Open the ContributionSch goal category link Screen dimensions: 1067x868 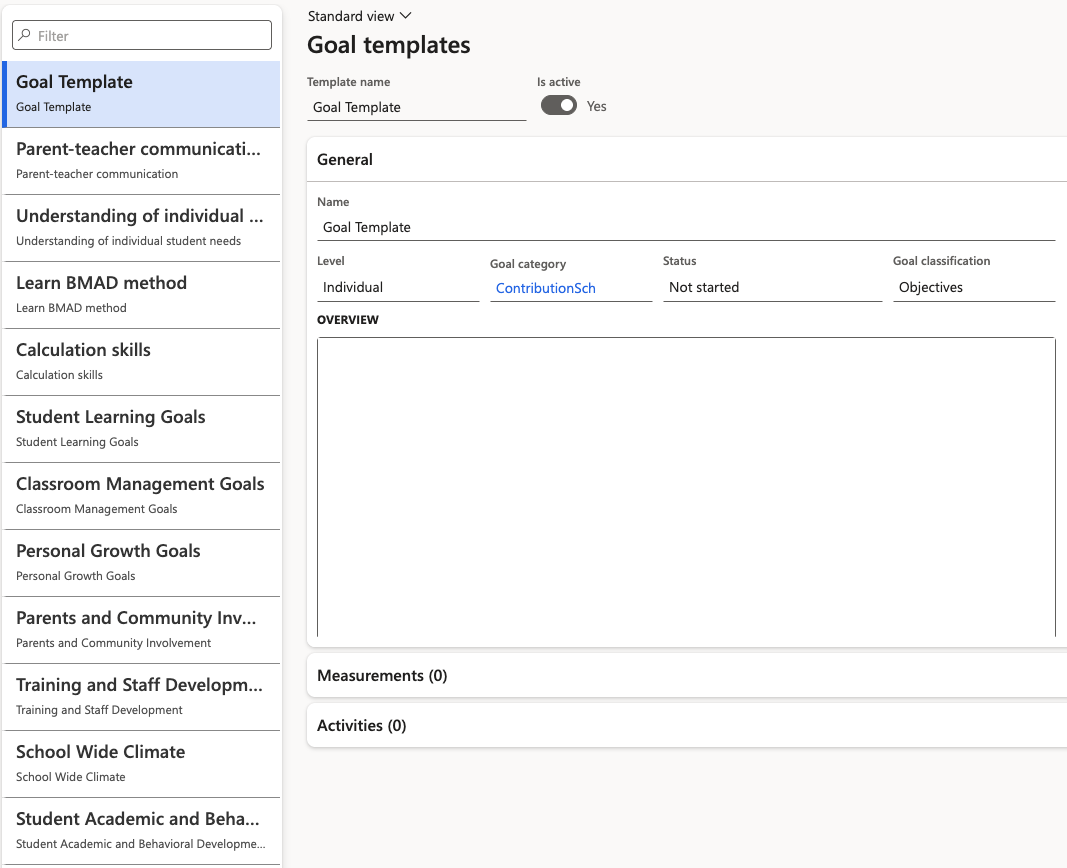coord(546,288)
